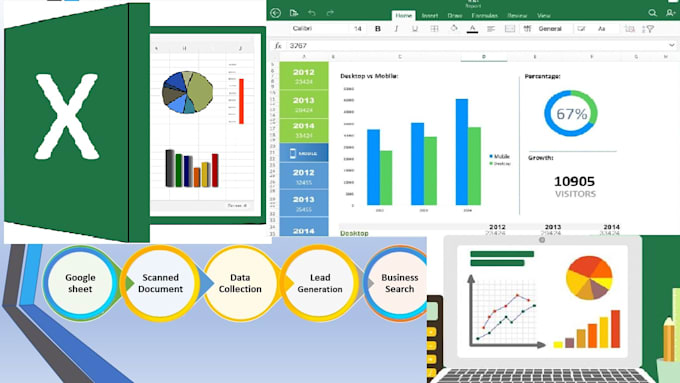Viewport: 680px width, 383px height.
Task: Click the Desktop legend entry
Action: (500, 164)
